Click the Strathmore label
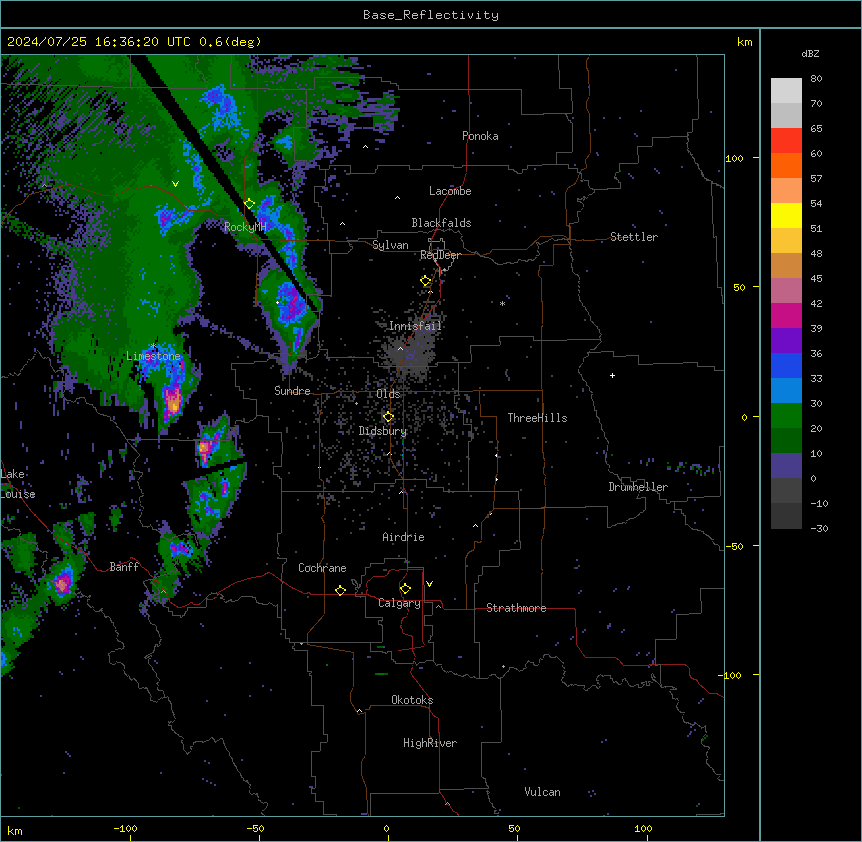The width and height of the screenshot is (862, 842). coord(516,608)
